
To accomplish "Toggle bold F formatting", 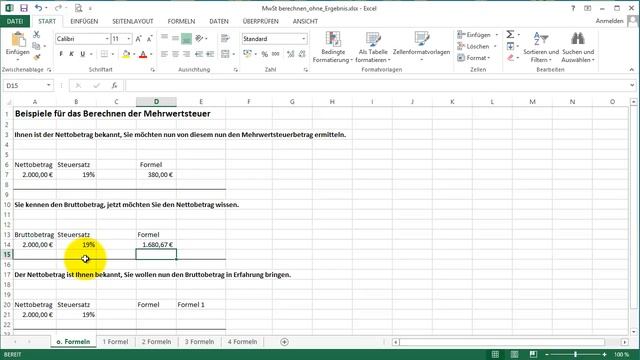I will [61, 54].
